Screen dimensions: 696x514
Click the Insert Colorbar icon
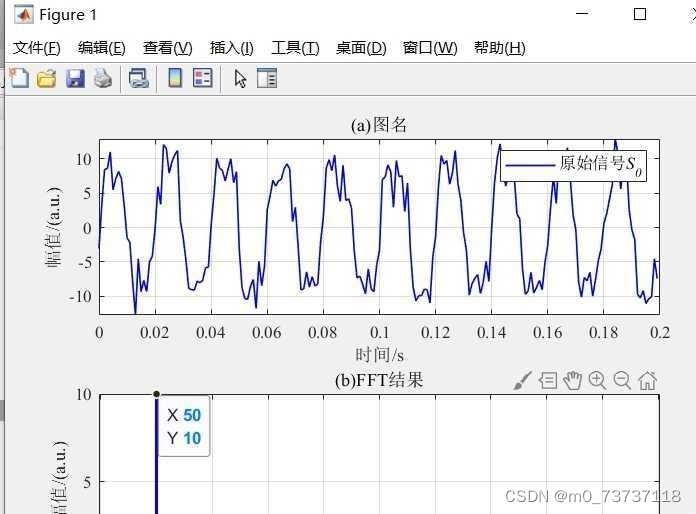175,79
